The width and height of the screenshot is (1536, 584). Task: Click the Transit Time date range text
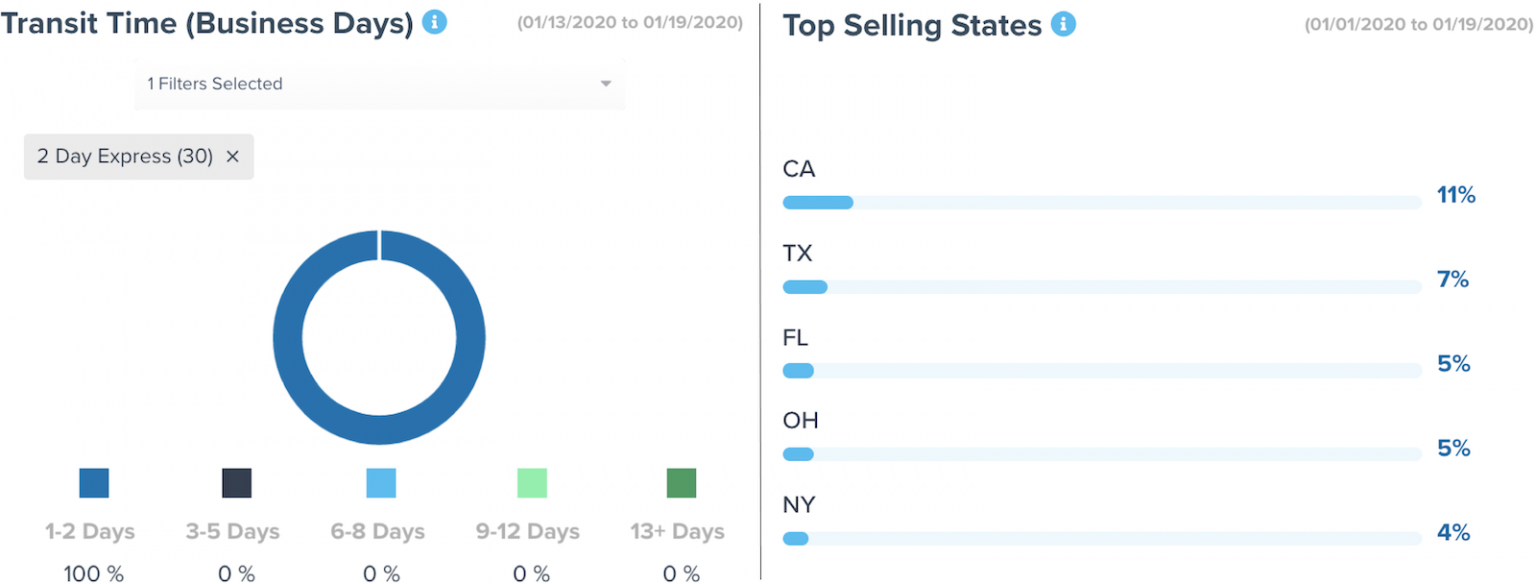(630, 22)
